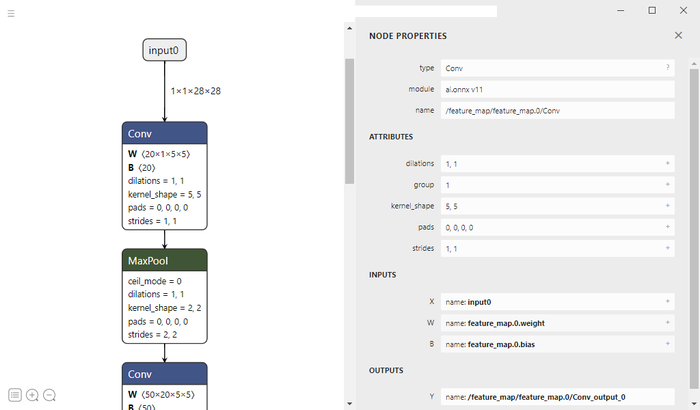Expand the kernel_shape attribute plus
Image resolution: width=700 pixels, height=410 pixels.
[667, 206]
